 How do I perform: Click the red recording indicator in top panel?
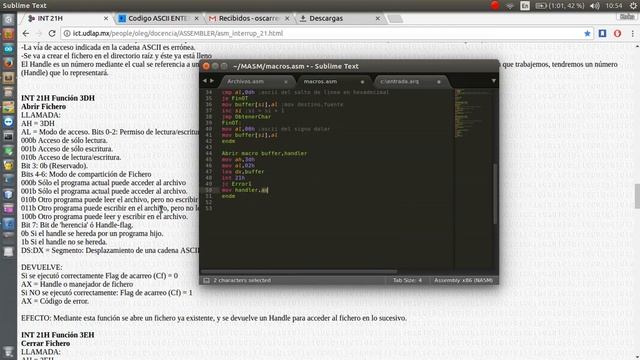[x=495, y=5]
